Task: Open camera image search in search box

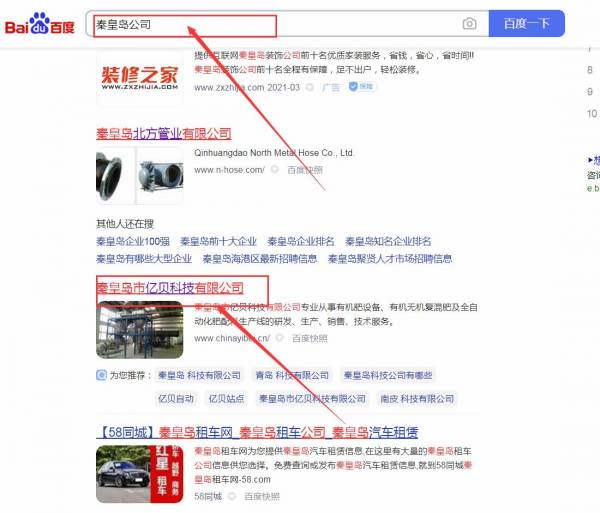Action: click(x=469, y=23)
